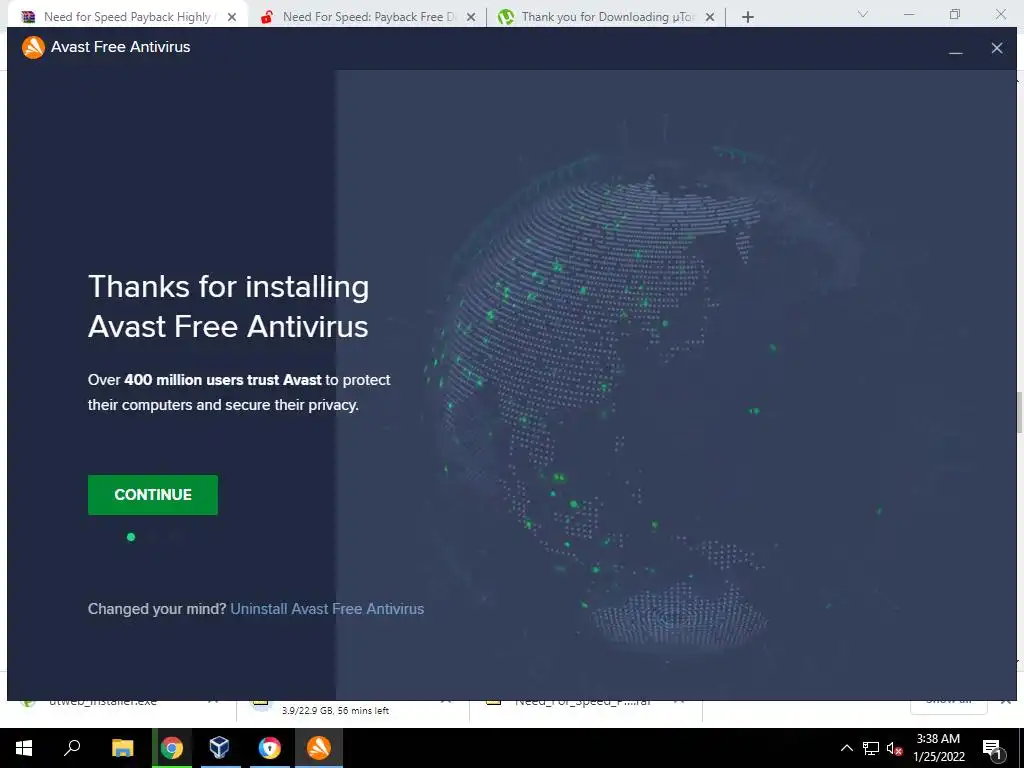Minimize the Avast Free Antivirus window
Image resolution: width=1024 pixels, height=768 pixels.
(x=955, y=48)
